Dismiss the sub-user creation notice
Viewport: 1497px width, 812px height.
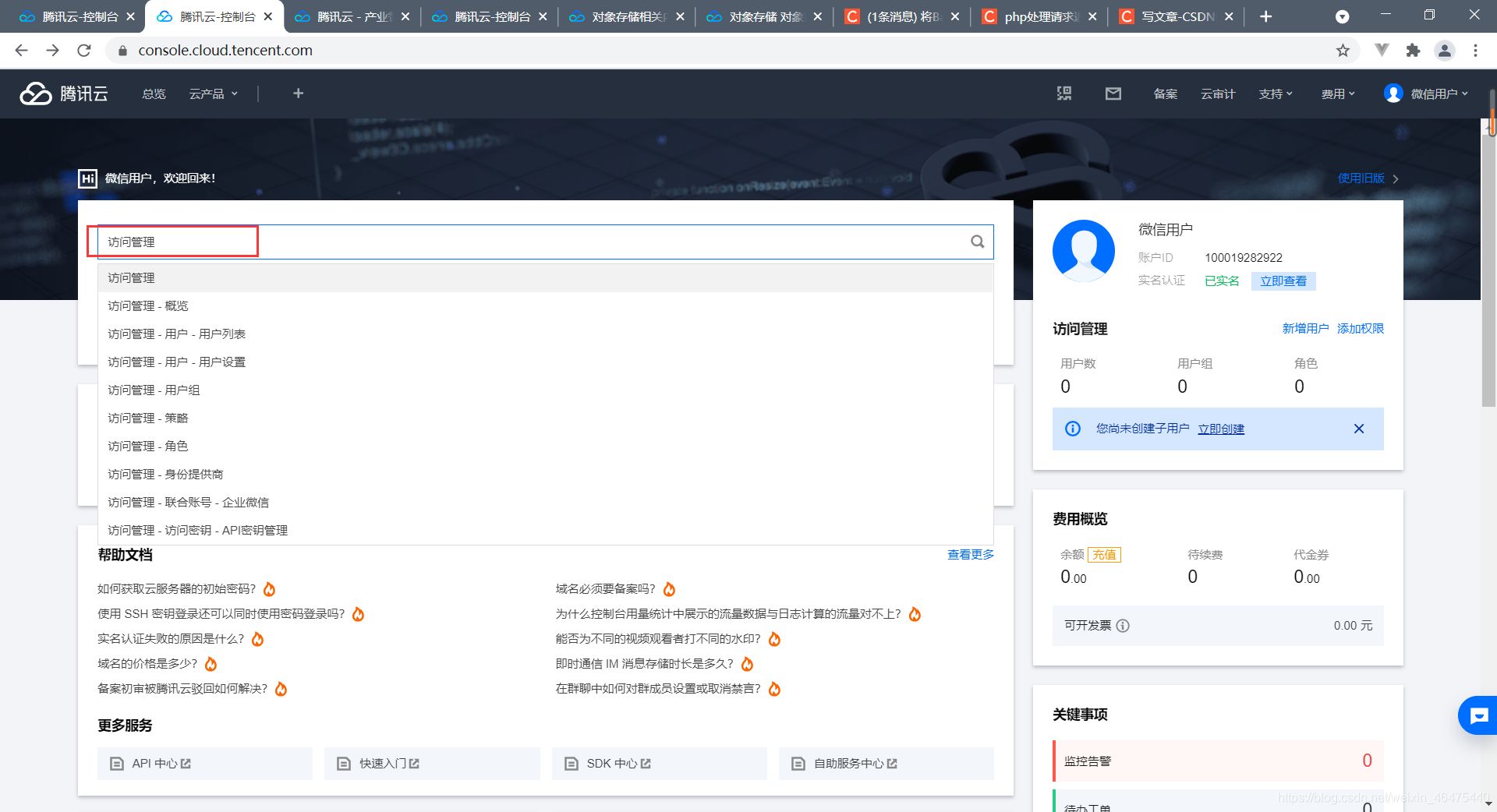[1359, 429]
